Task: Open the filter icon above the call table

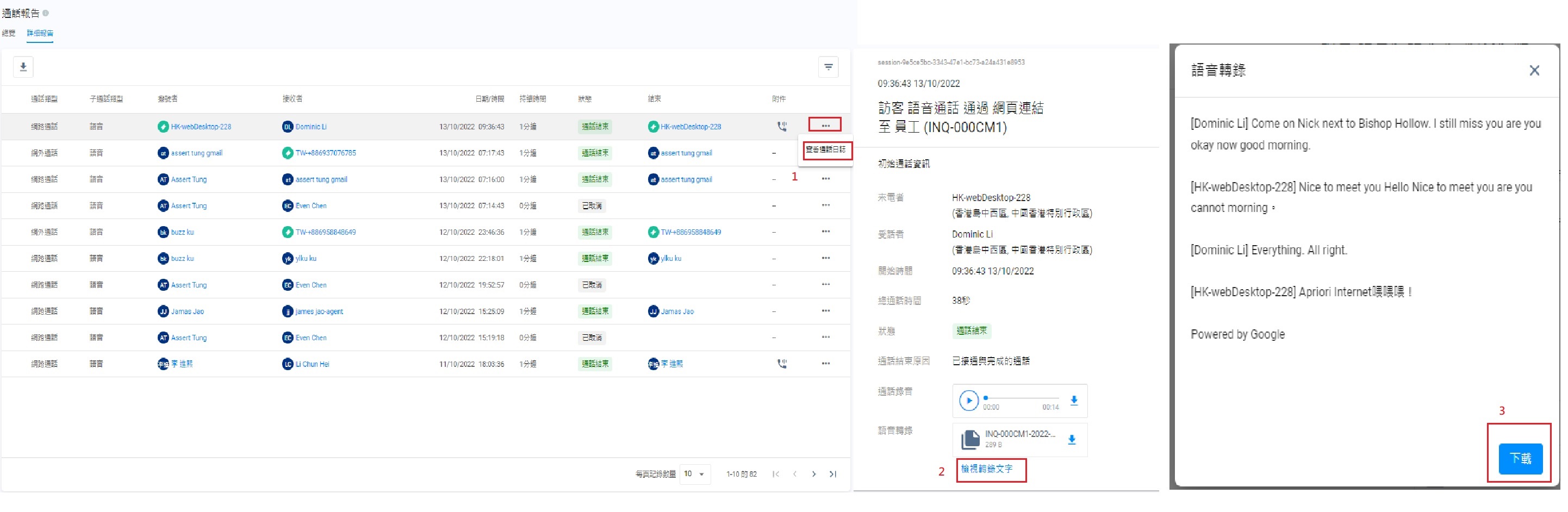Action: (x=828, y=67)
